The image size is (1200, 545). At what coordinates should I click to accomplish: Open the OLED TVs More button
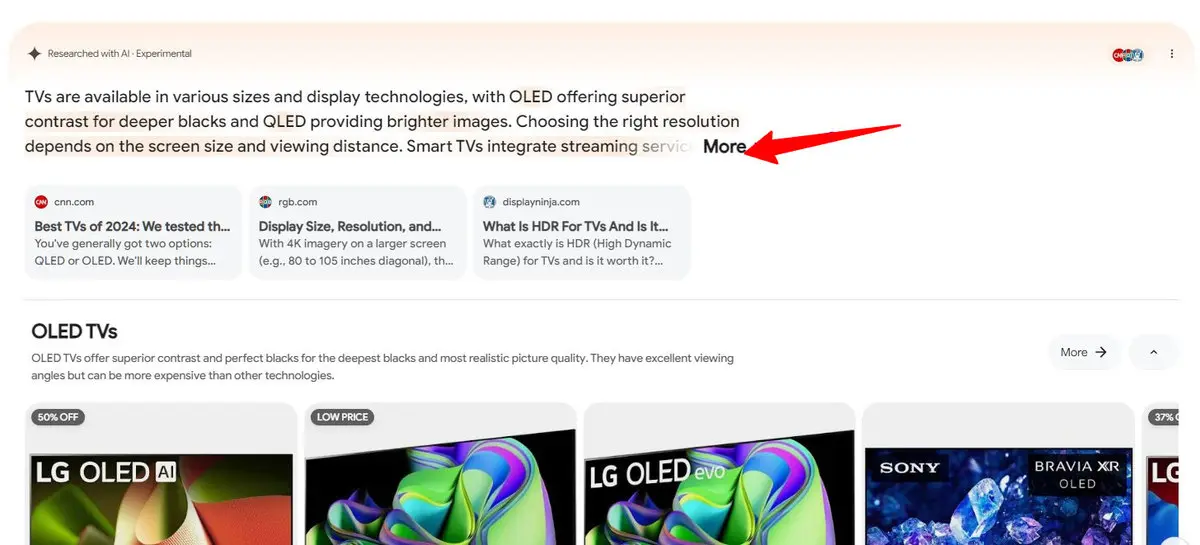point(1084,352)
